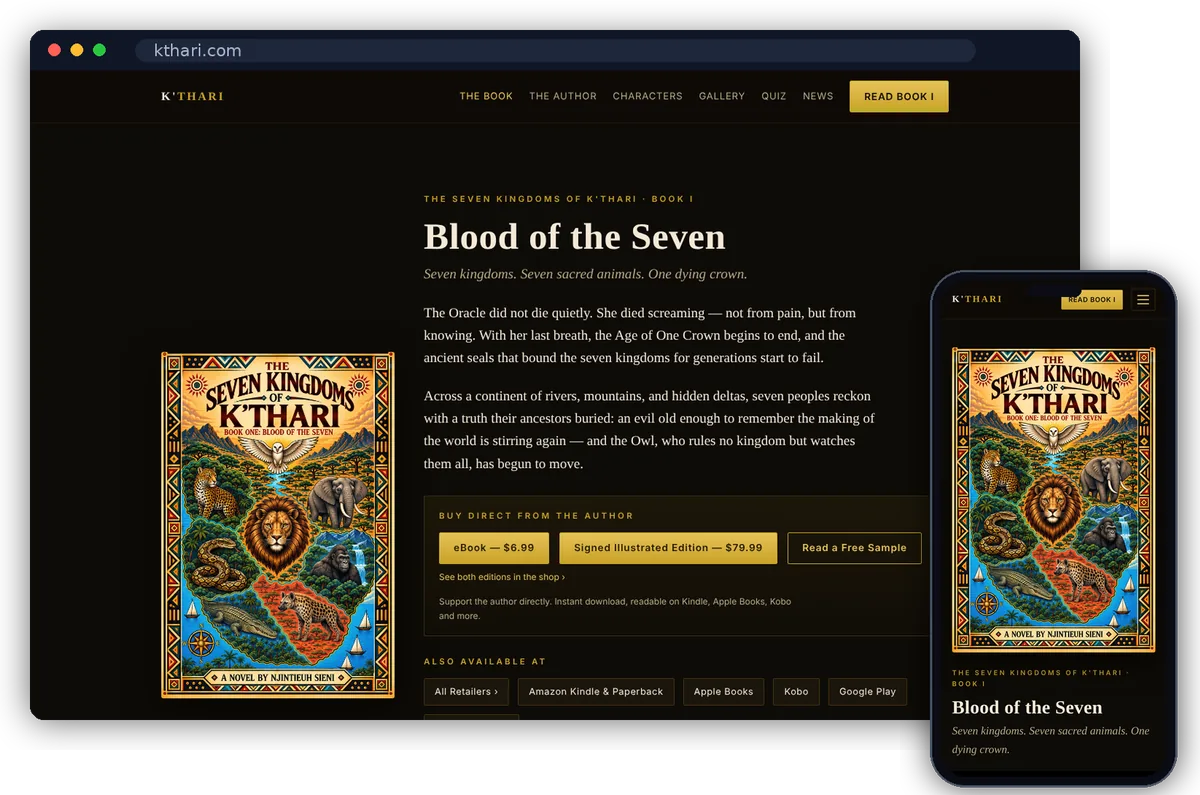The image size is (1200, 795).
Task: Open the News nav link
Action: click(x=818, y=96)
